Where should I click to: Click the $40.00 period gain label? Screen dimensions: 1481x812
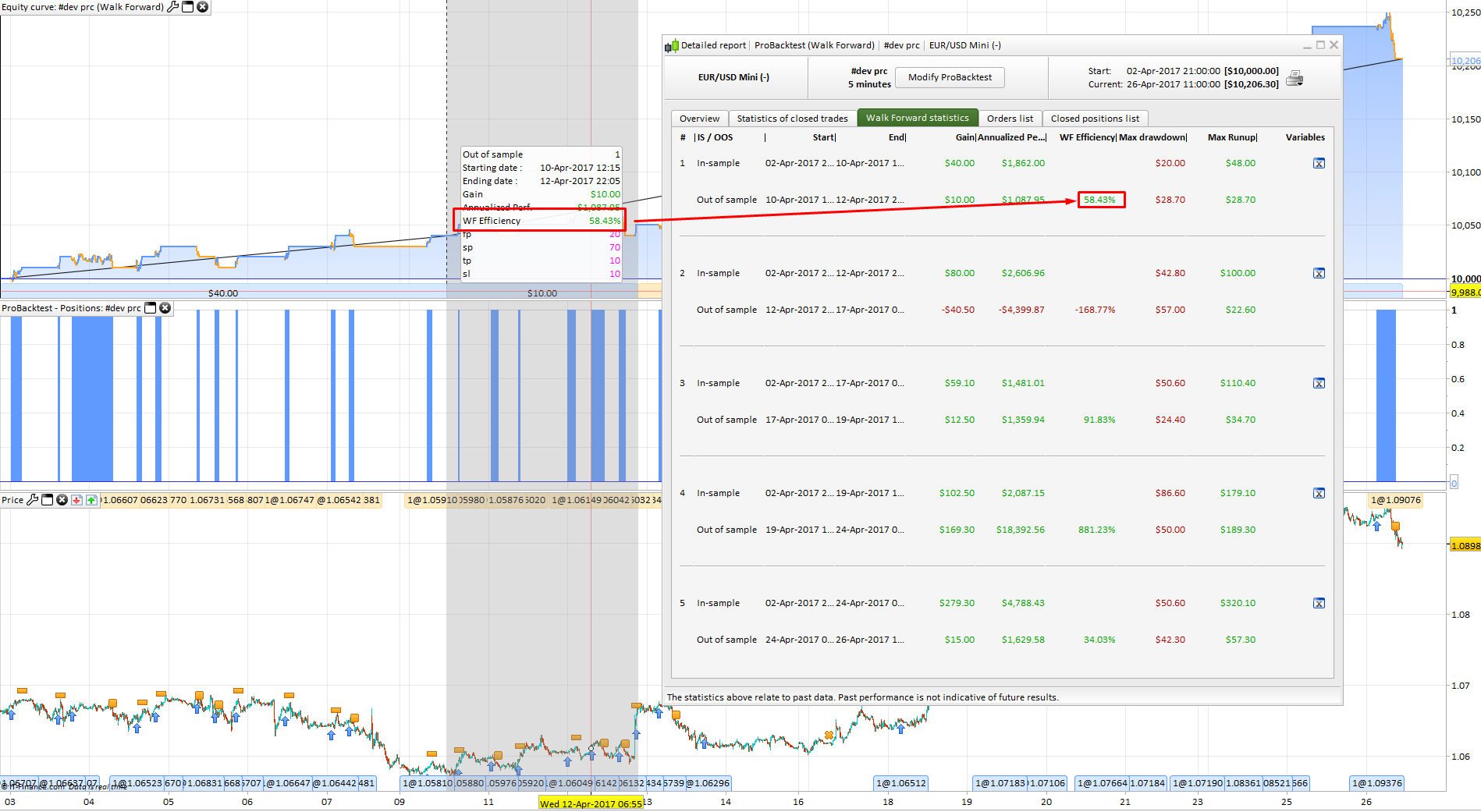tap(223, 293)
